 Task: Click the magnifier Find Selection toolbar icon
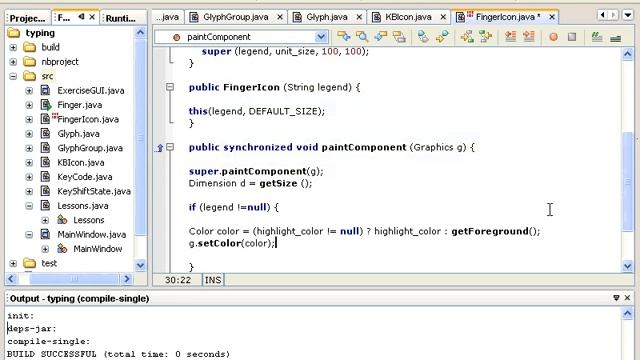coord(362,37)
